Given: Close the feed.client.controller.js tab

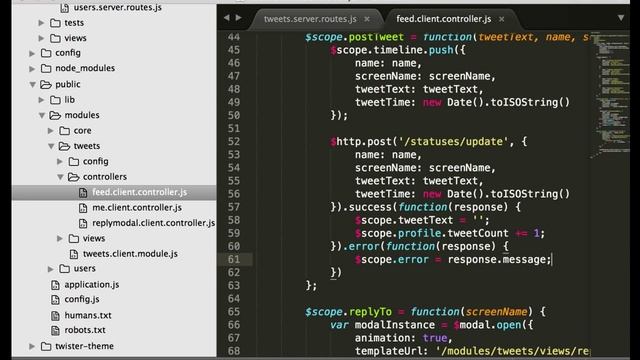Looking at the screenshot, I should pyautogui.click(x=502, y=19).
